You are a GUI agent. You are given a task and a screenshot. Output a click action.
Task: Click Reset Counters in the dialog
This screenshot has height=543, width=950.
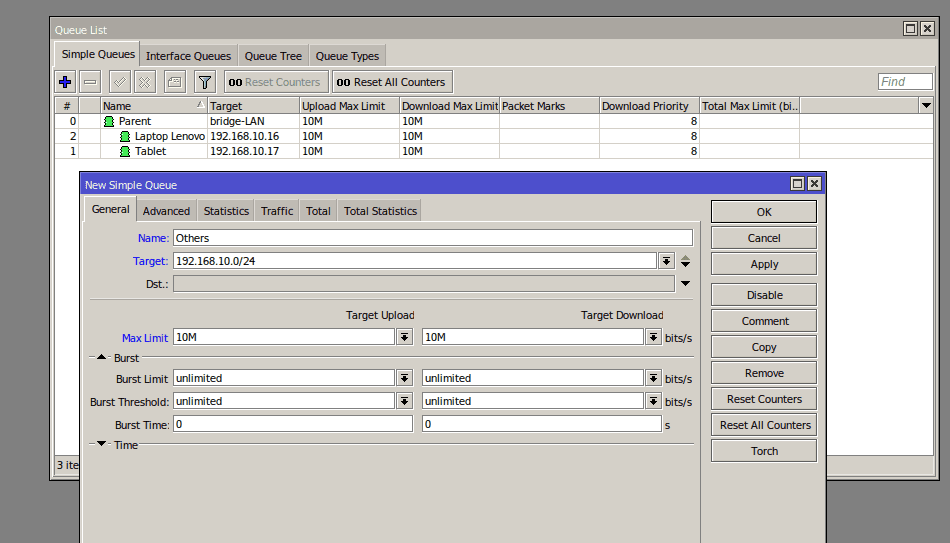763,399
